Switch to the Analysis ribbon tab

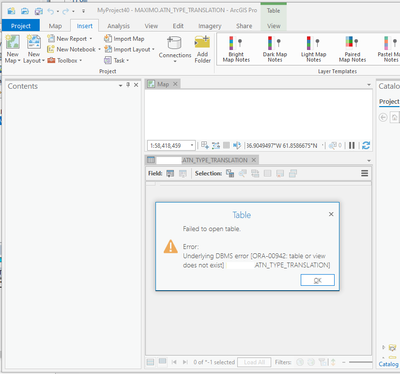[118, 26]
